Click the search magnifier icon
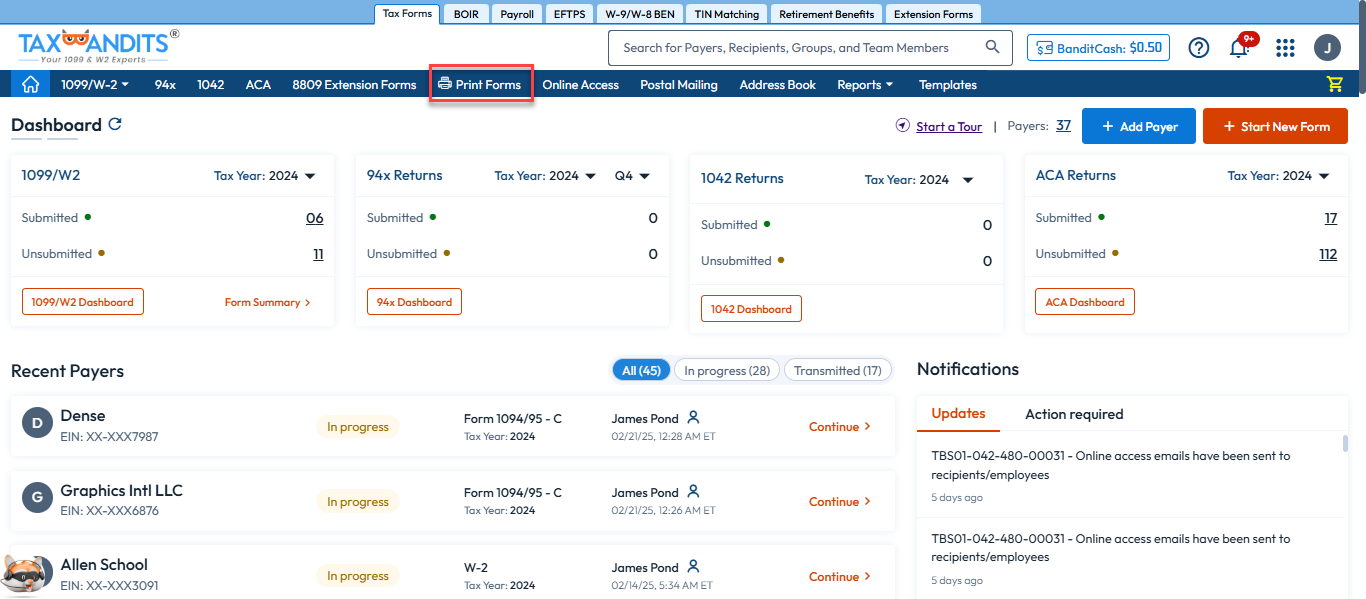This screenshot has width=1366, height=599. click(x=992, y=47)
